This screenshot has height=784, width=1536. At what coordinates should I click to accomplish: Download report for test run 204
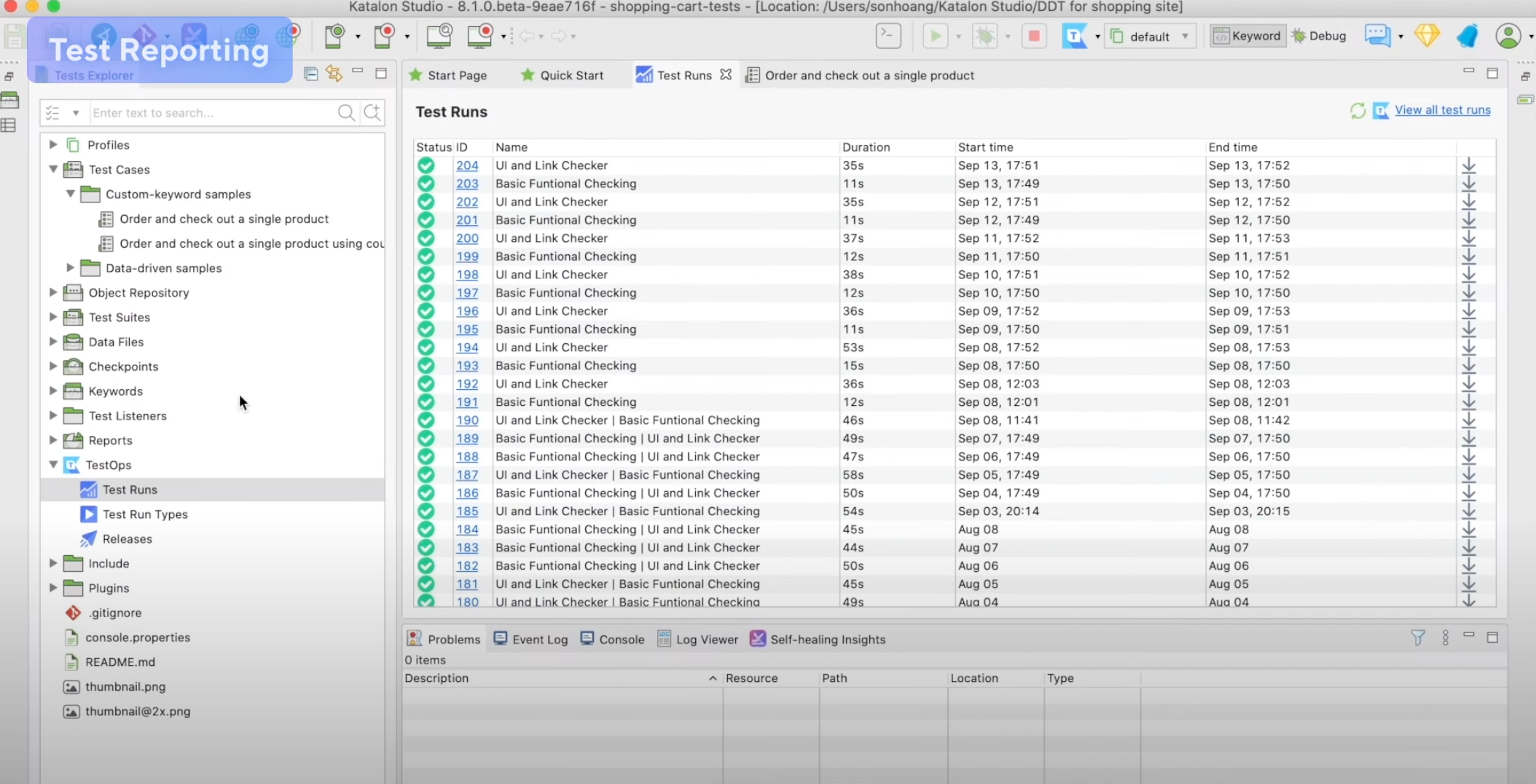pos(1469,165)
